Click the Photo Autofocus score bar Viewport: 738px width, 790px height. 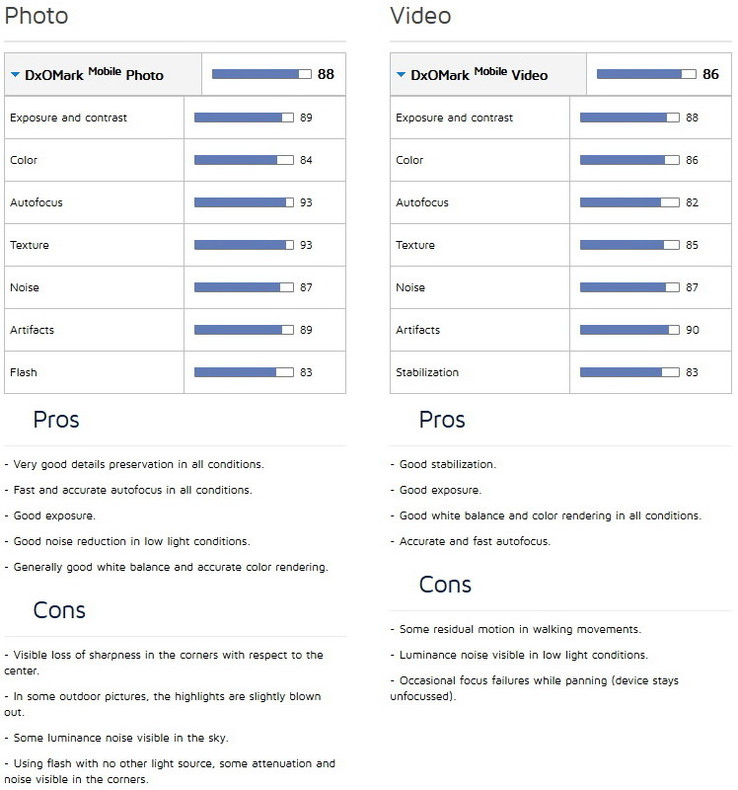coord(243,202)
